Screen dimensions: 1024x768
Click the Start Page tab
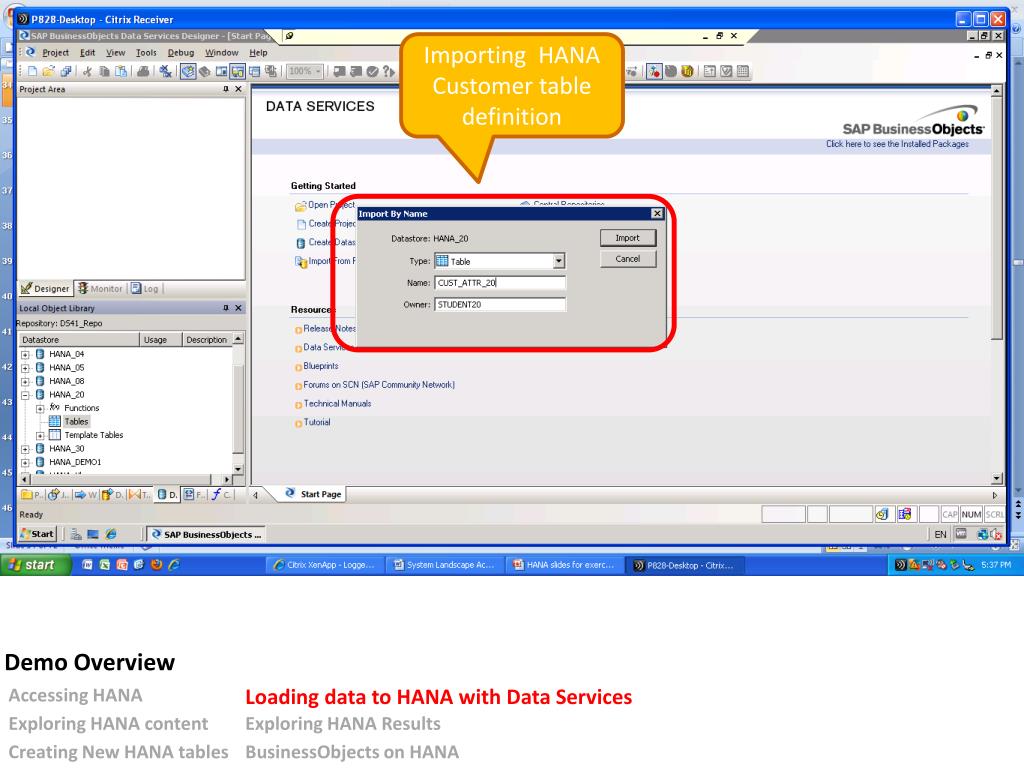click(x=313, y=494)
